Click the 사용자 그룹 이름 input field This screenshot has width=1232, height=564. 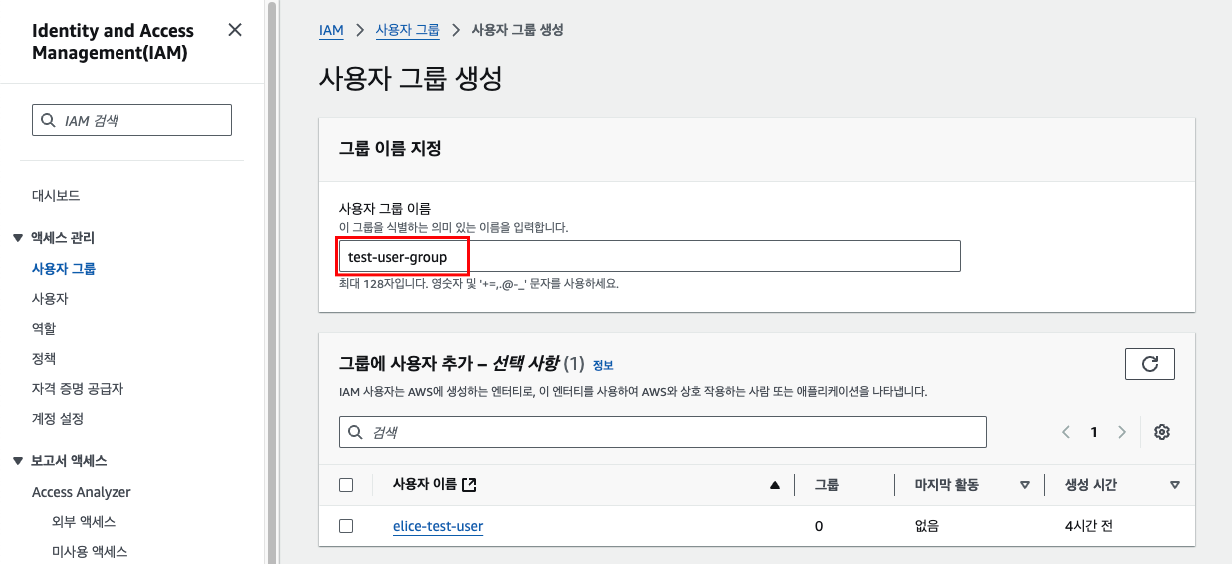[650, 256]
